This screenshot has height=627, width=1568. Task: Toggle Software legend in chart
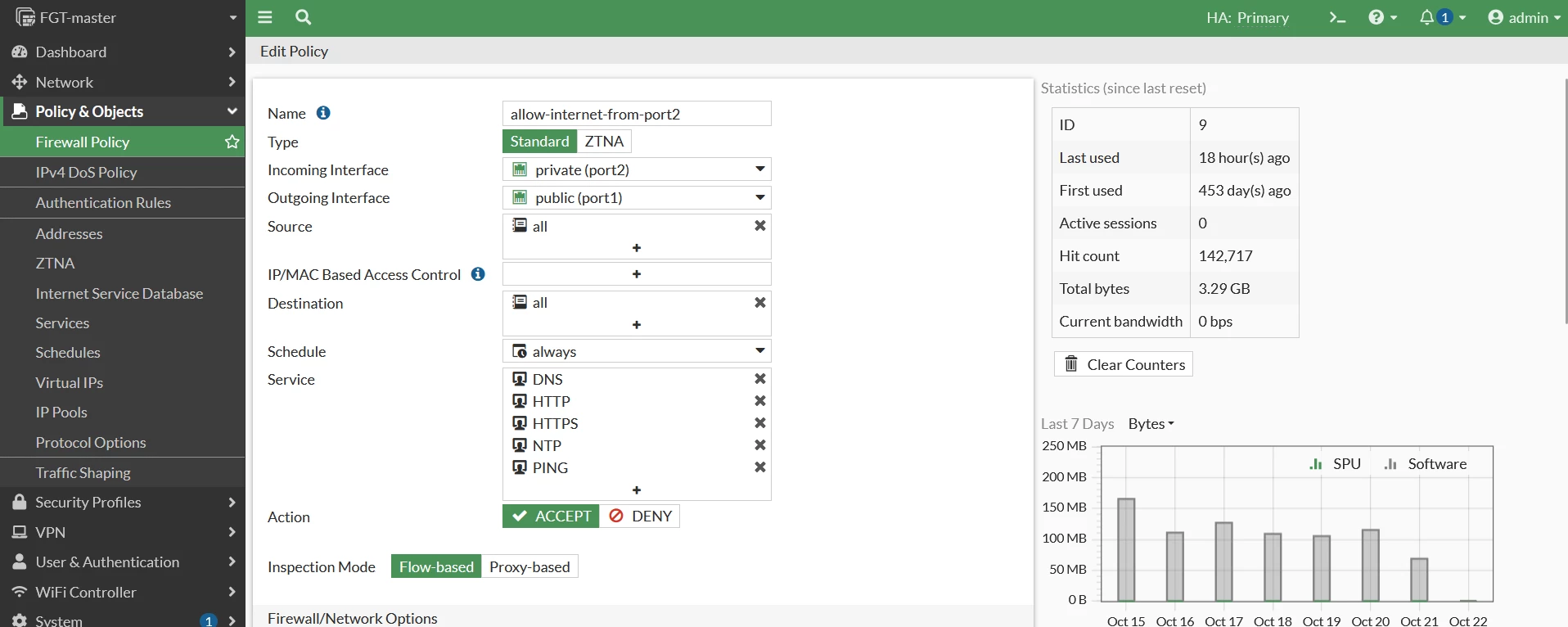[1426, 464]
